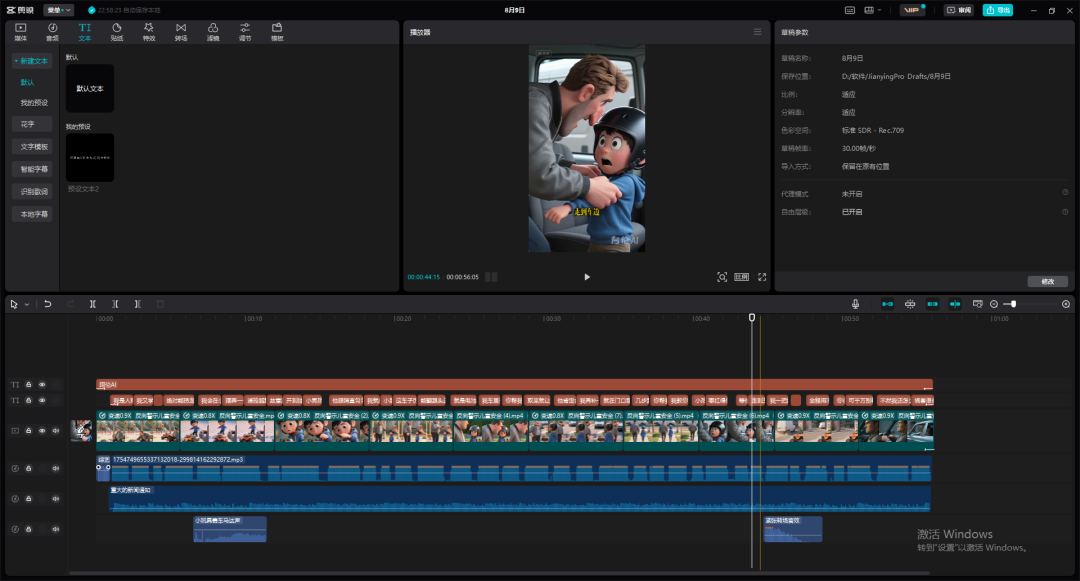The width and height of the screenshot is (1080, 581).
Task: Click the timeline horizontal scrollbar
Action: point(499,573)
